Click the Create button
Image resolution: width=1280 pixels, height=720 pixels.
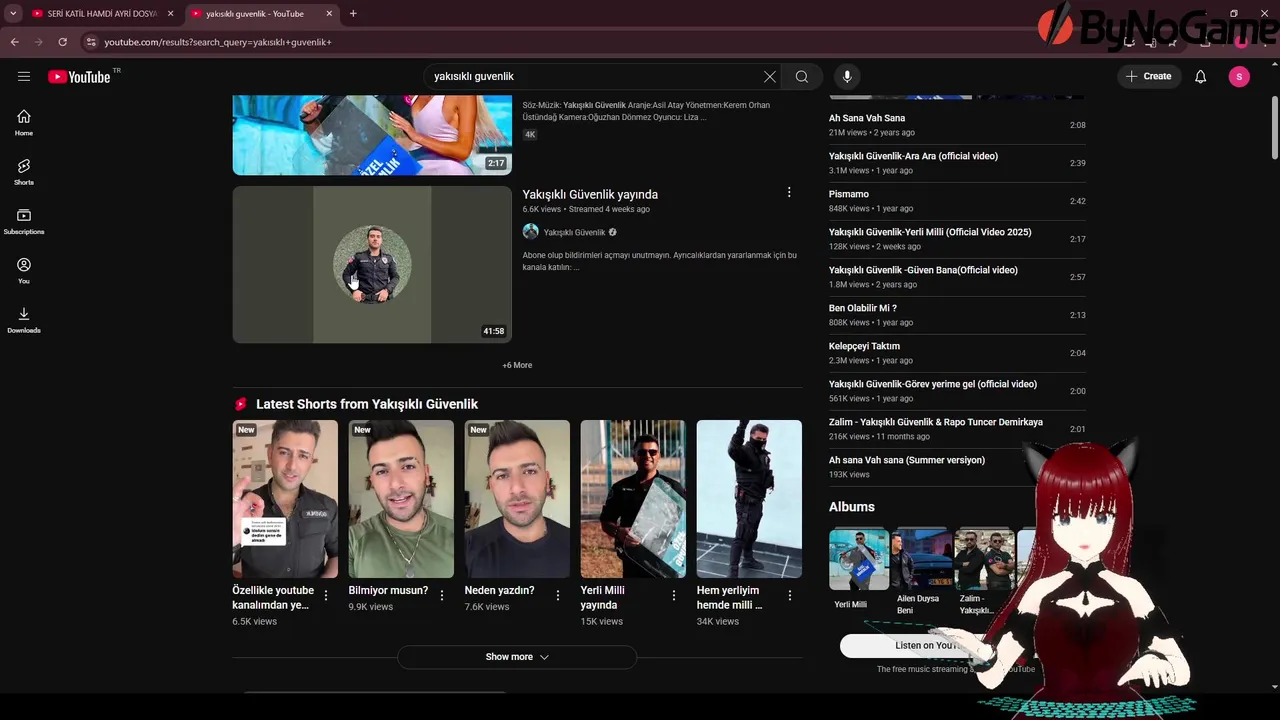point(1149,76)
